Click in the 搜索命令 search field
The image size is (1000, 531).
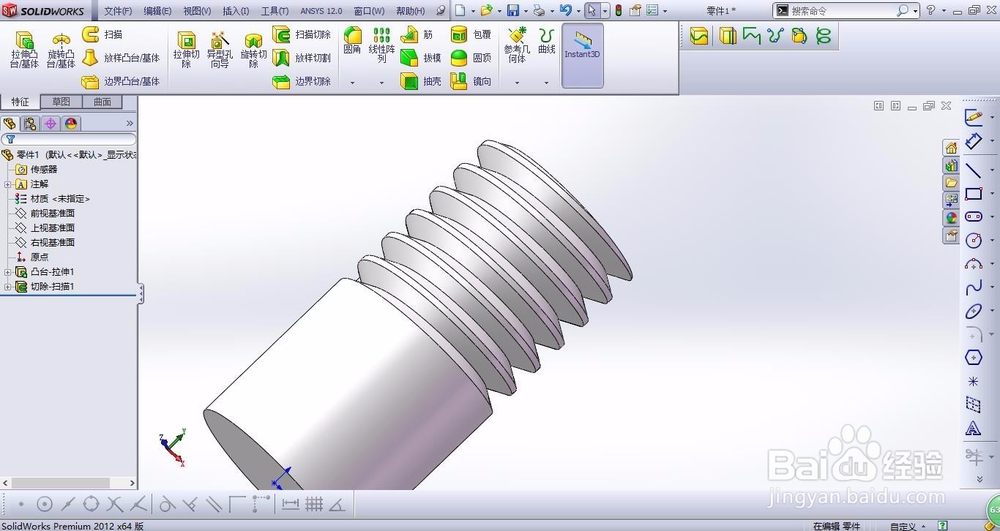[843, 11]
